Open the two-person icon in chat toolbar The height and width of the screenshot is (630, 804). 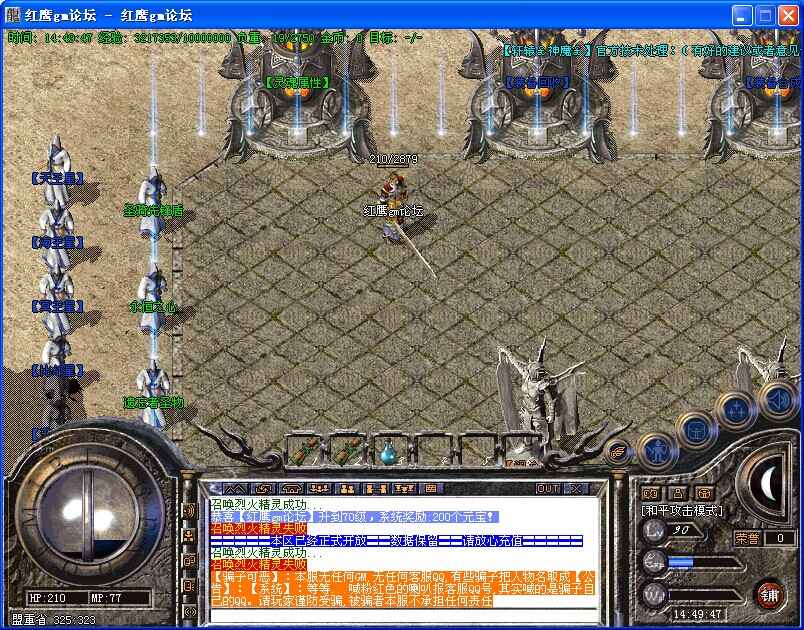click(348, 489)
